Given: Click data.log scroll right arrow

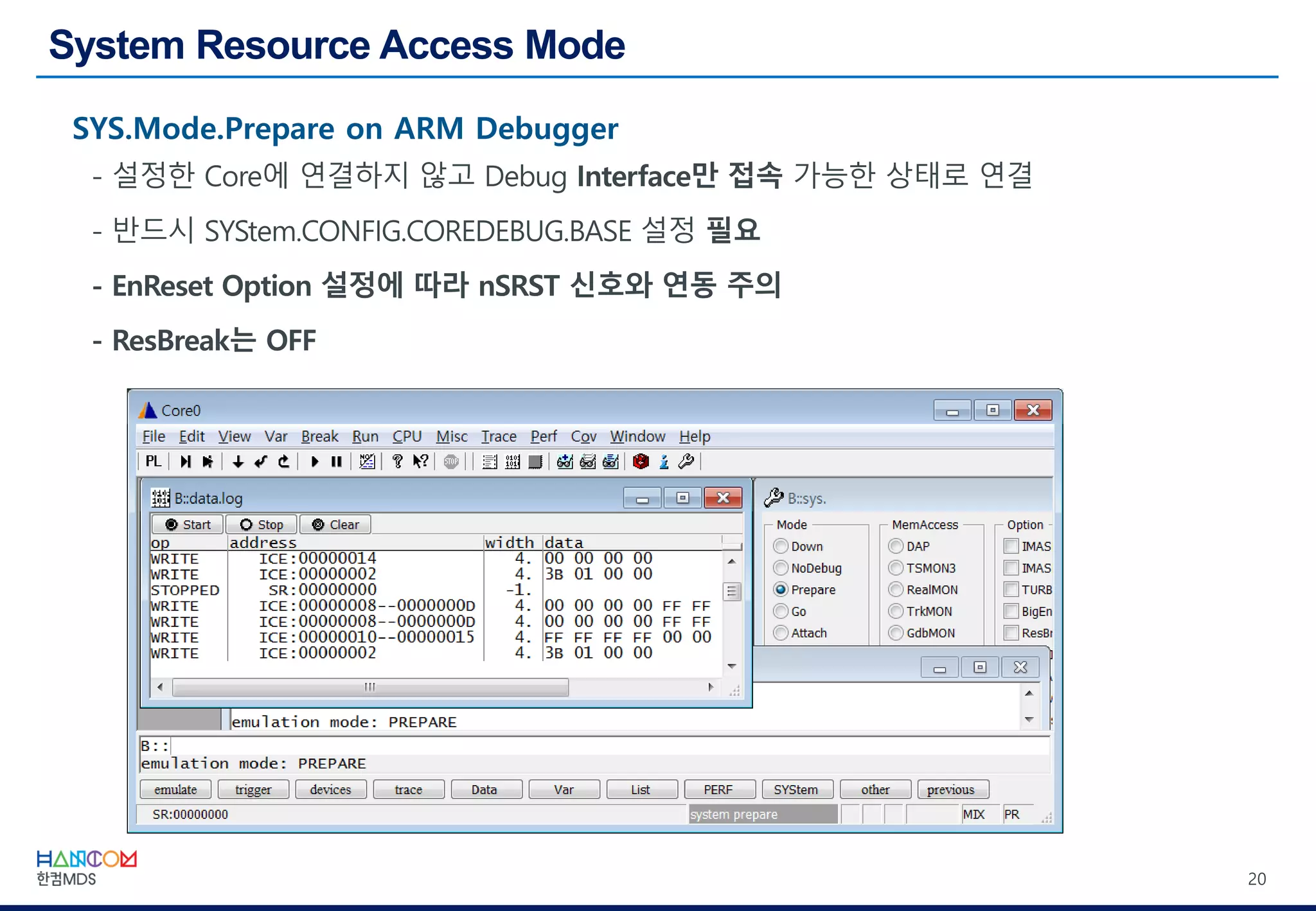Looking at the screenshot, I should [710, 687].
